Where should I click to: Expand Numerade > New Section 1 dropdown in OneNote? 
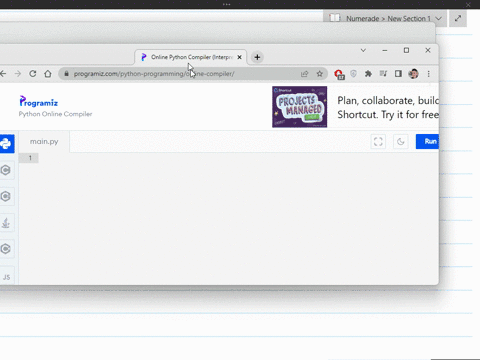point(439,18)
